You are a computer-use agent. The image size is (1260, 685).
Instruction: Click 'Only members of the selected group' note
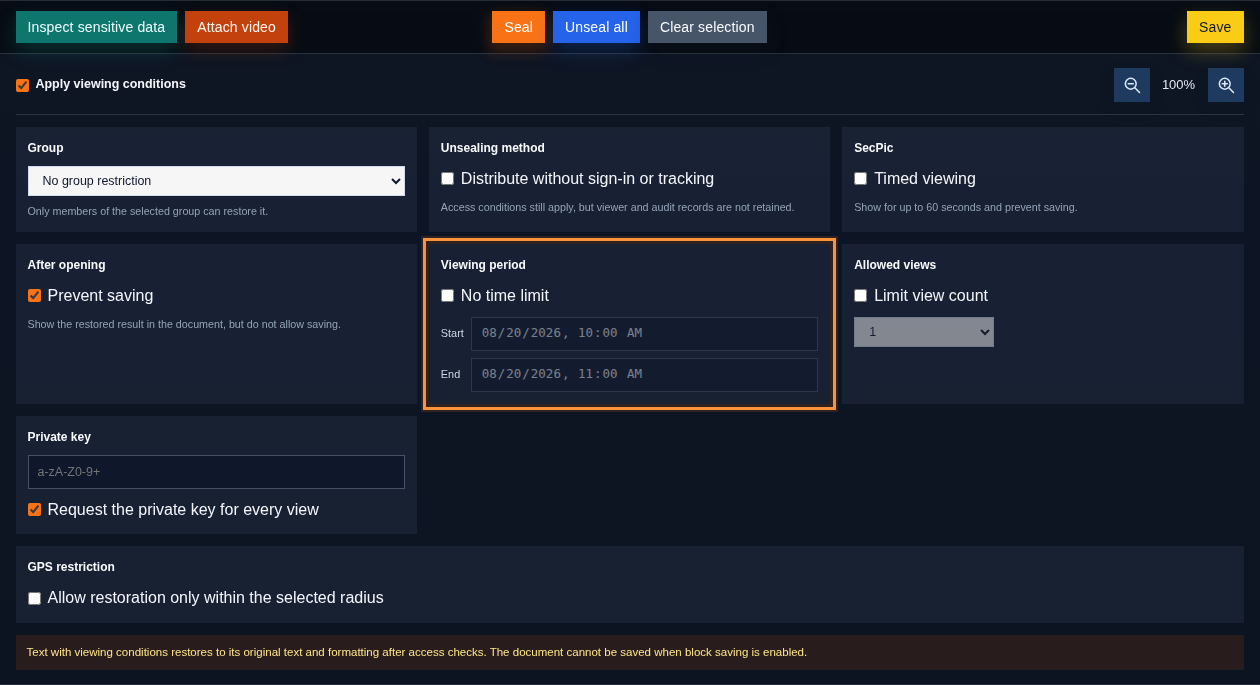click(x=148, y=211)
